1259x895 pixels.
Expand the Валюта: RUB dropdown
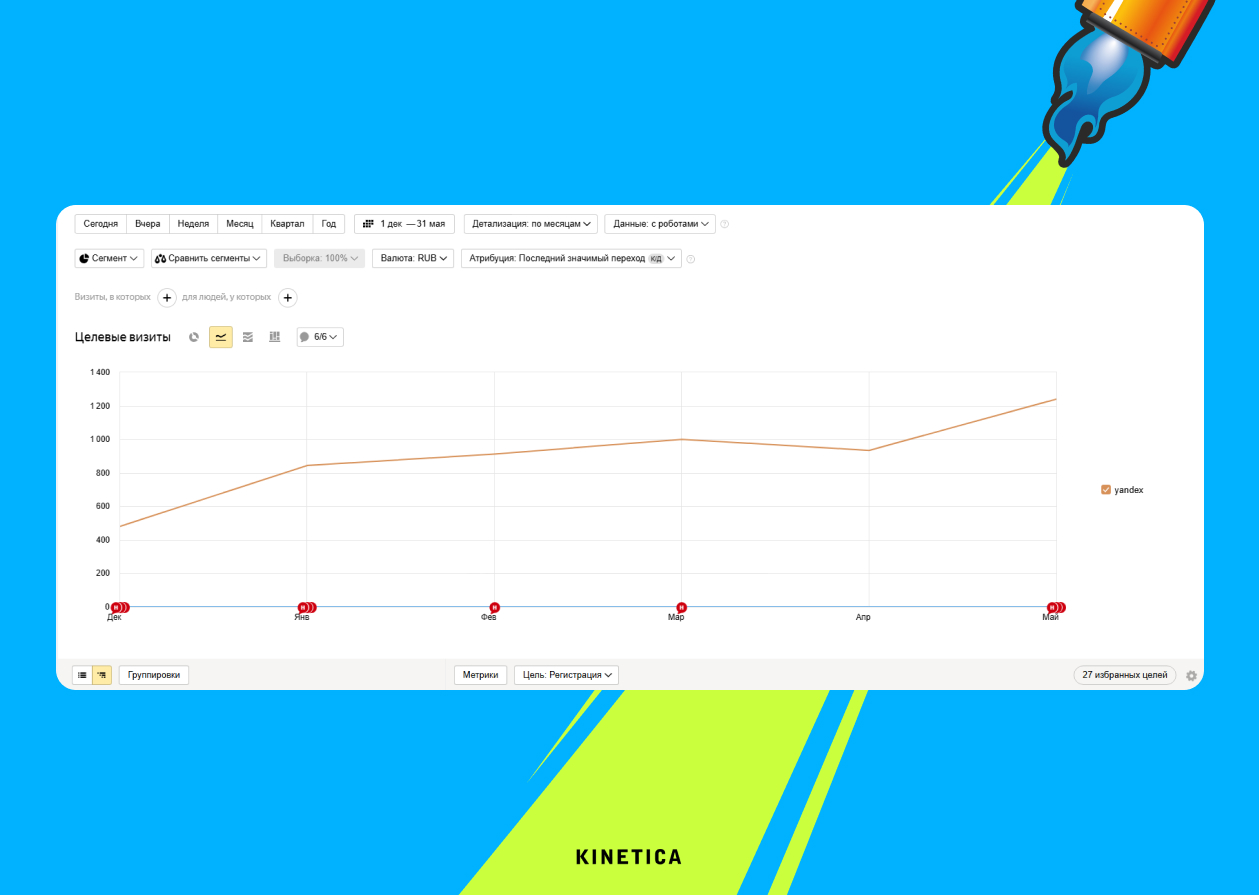tap(413, 258)
